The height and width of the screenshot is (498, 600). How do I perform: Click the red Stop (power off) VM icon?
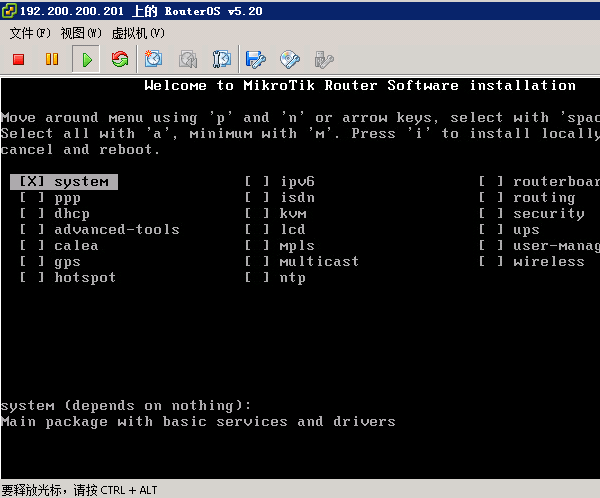coord(18,59)
